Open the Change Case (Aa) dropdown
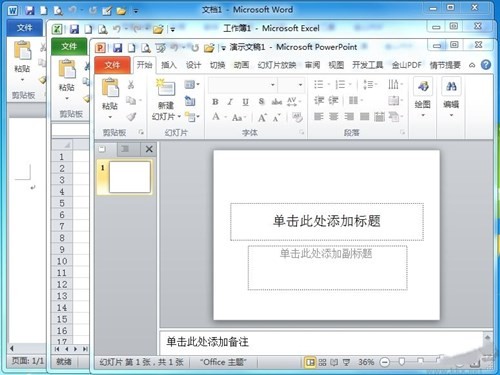 [x=239, y=117]
